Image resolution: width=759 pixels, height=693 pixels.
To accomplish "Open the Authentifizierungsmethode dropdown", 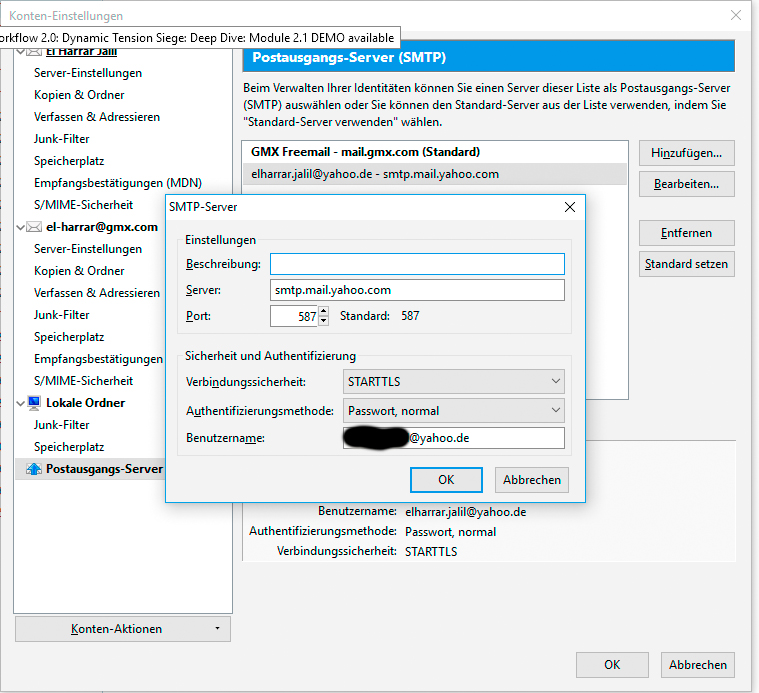I will point(454,411).
